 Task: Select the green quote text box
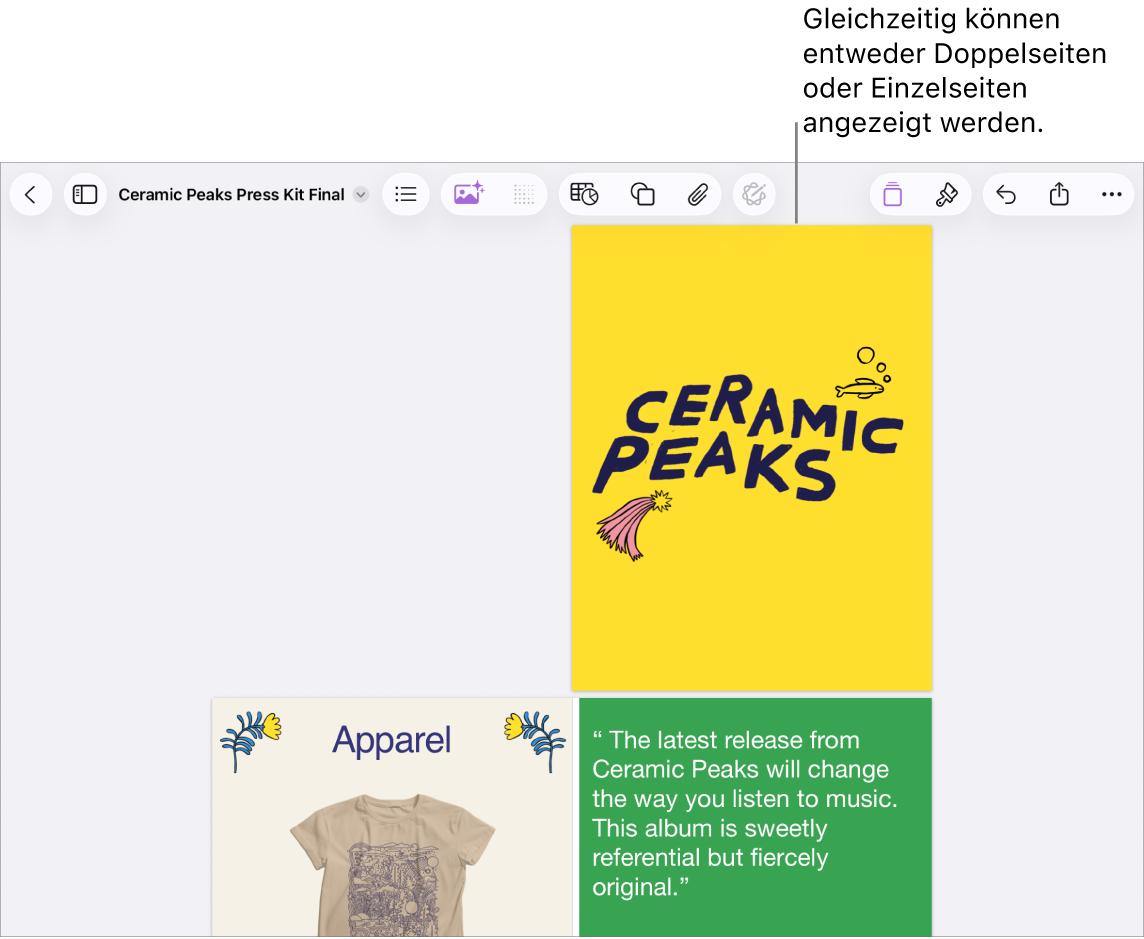point(755,817)
